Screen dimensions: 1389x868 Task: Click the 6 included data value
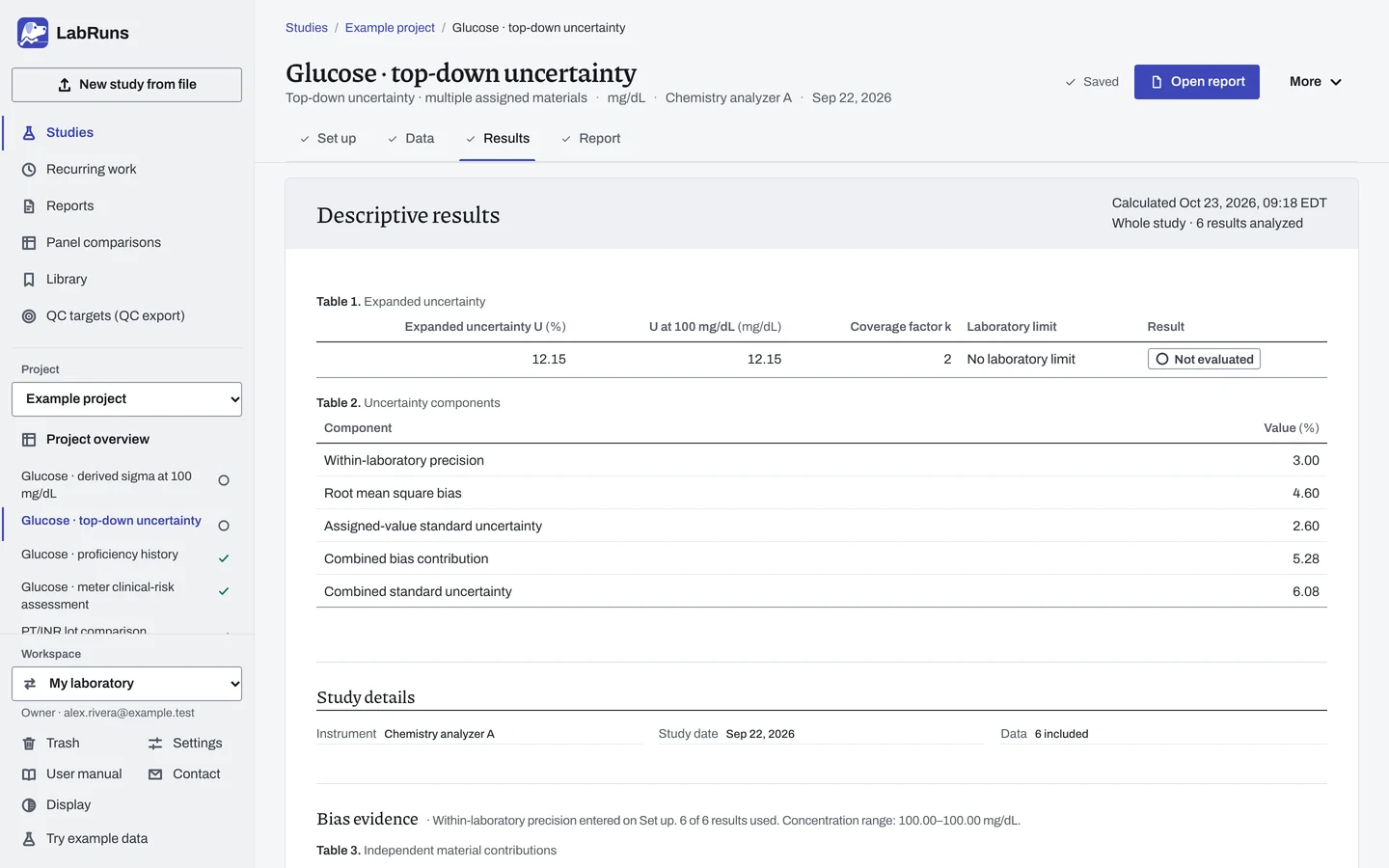click(x=1061, y=734)
